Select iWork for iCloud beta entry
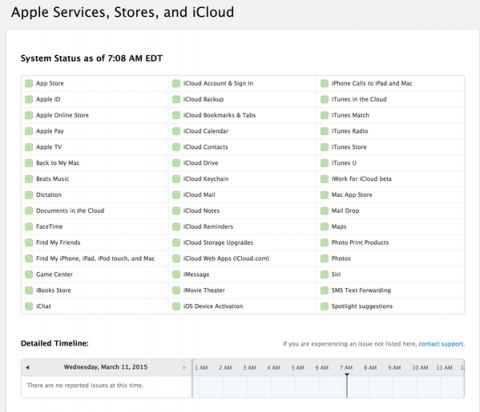 [361, 179]
